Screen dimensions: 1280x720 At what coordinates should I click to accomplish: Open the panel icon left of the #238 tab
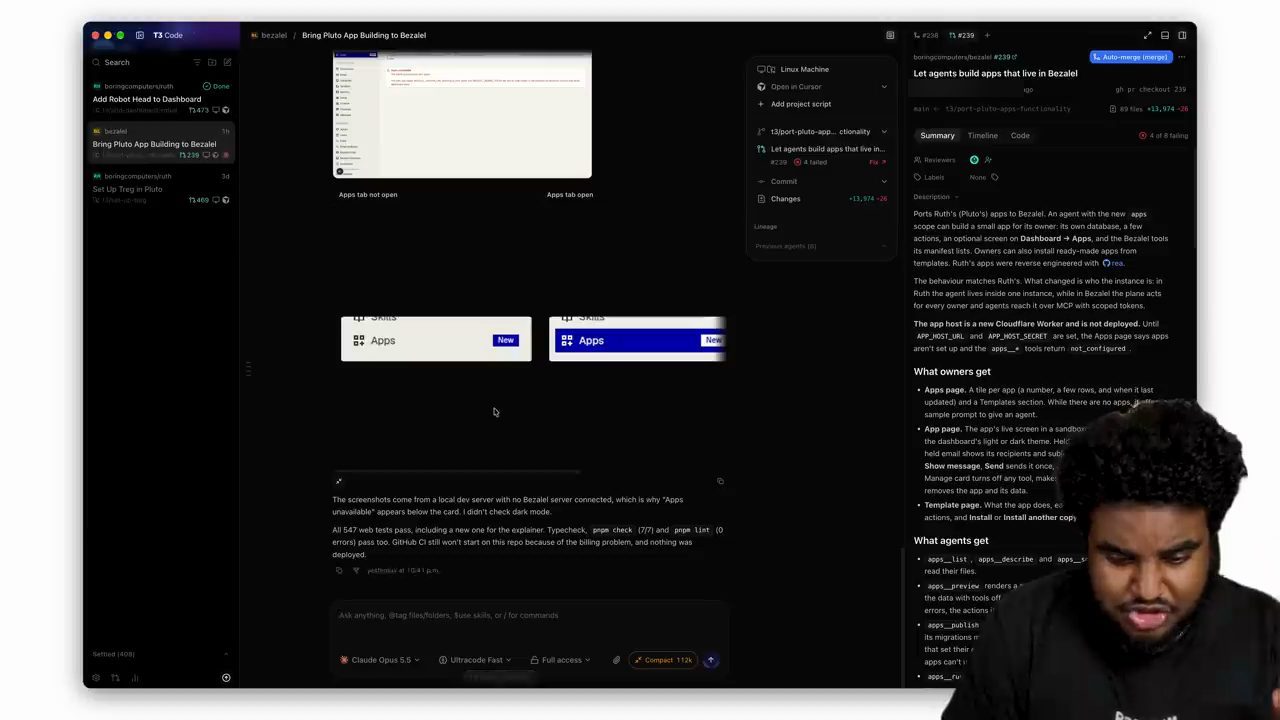890,35
